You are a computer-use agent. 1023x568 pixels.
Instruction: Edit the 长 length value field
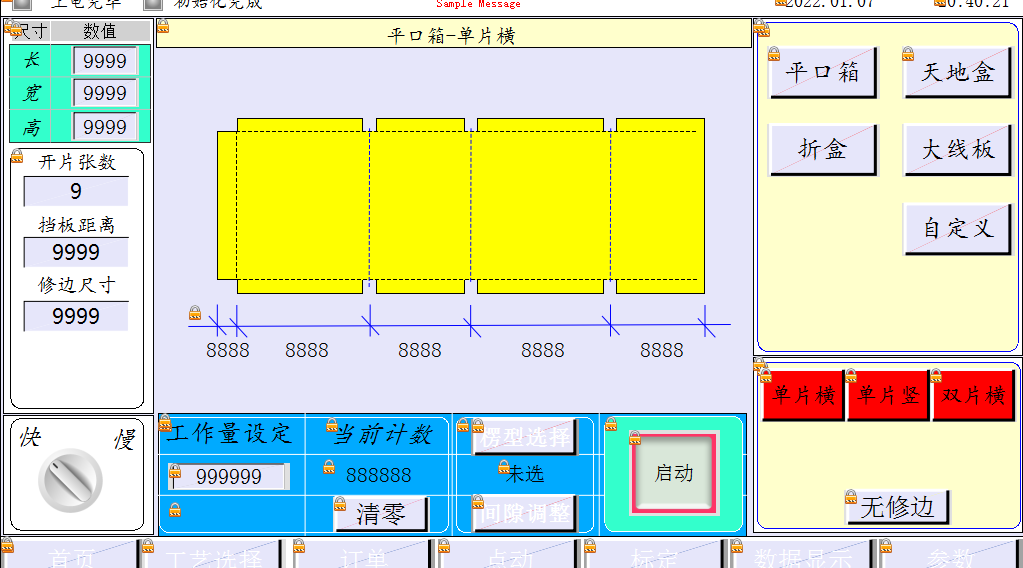point(104,61)
